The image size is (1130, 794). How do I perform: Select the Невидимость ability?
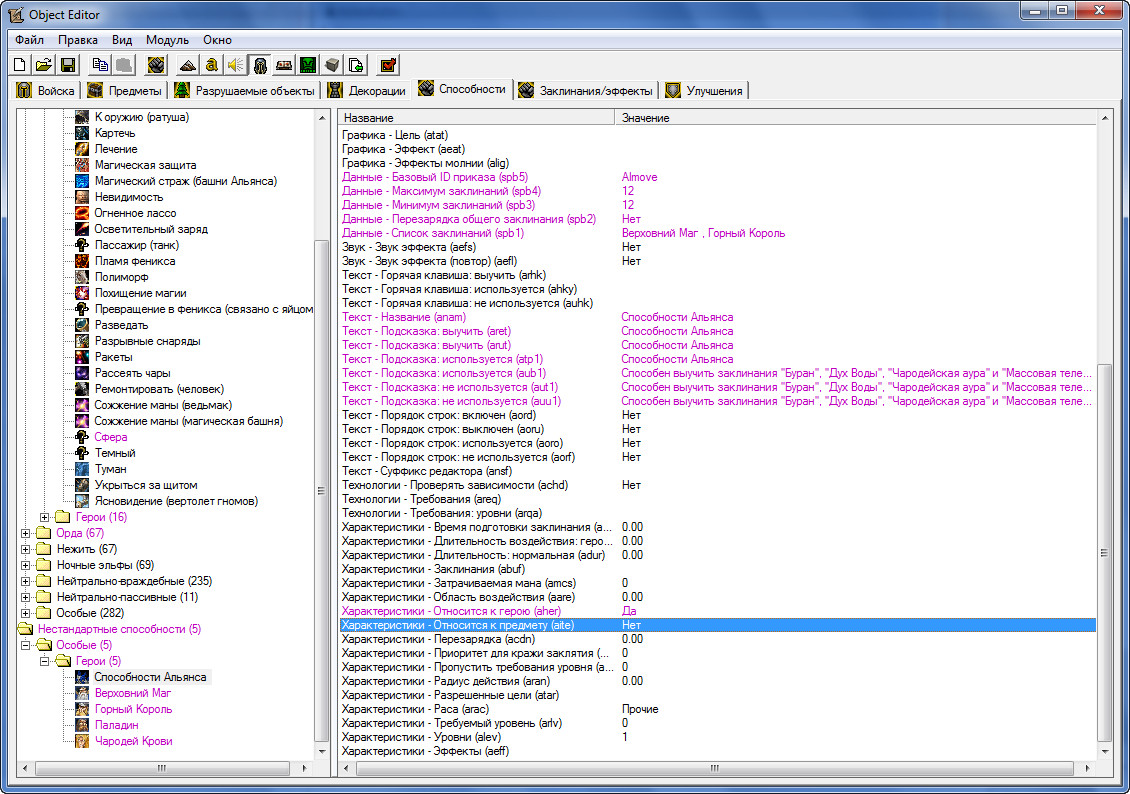[x=129, y=197]
